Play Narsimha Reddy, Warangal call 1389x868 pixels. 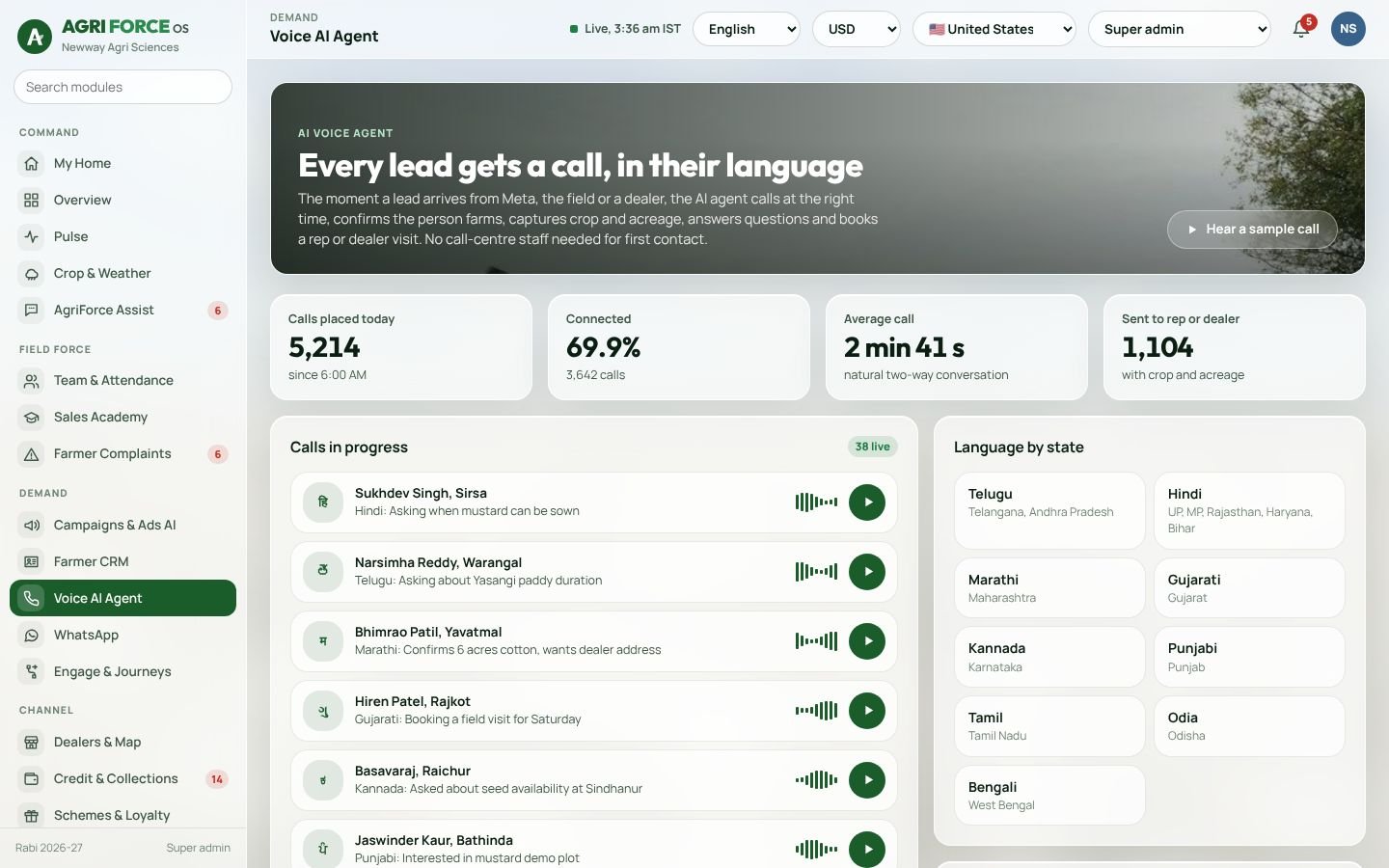pos(867,572)
